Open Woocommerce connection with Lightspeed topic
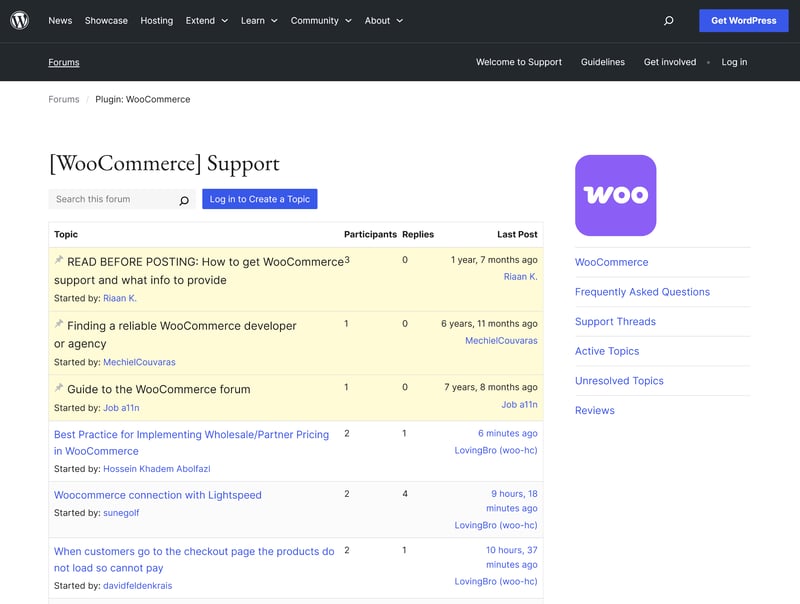 point(157,495)
